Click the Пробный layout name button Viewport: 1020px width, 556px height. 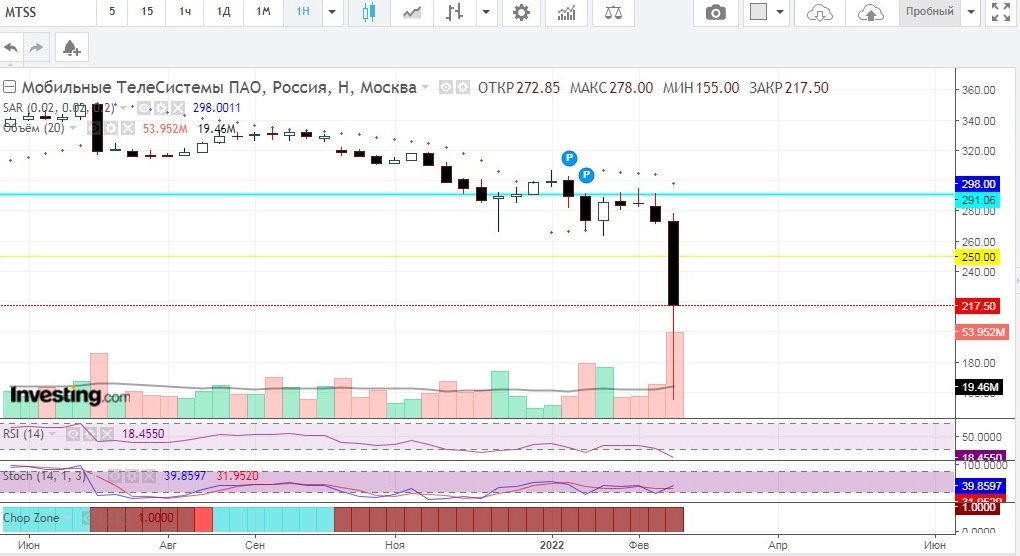(930, 12)
